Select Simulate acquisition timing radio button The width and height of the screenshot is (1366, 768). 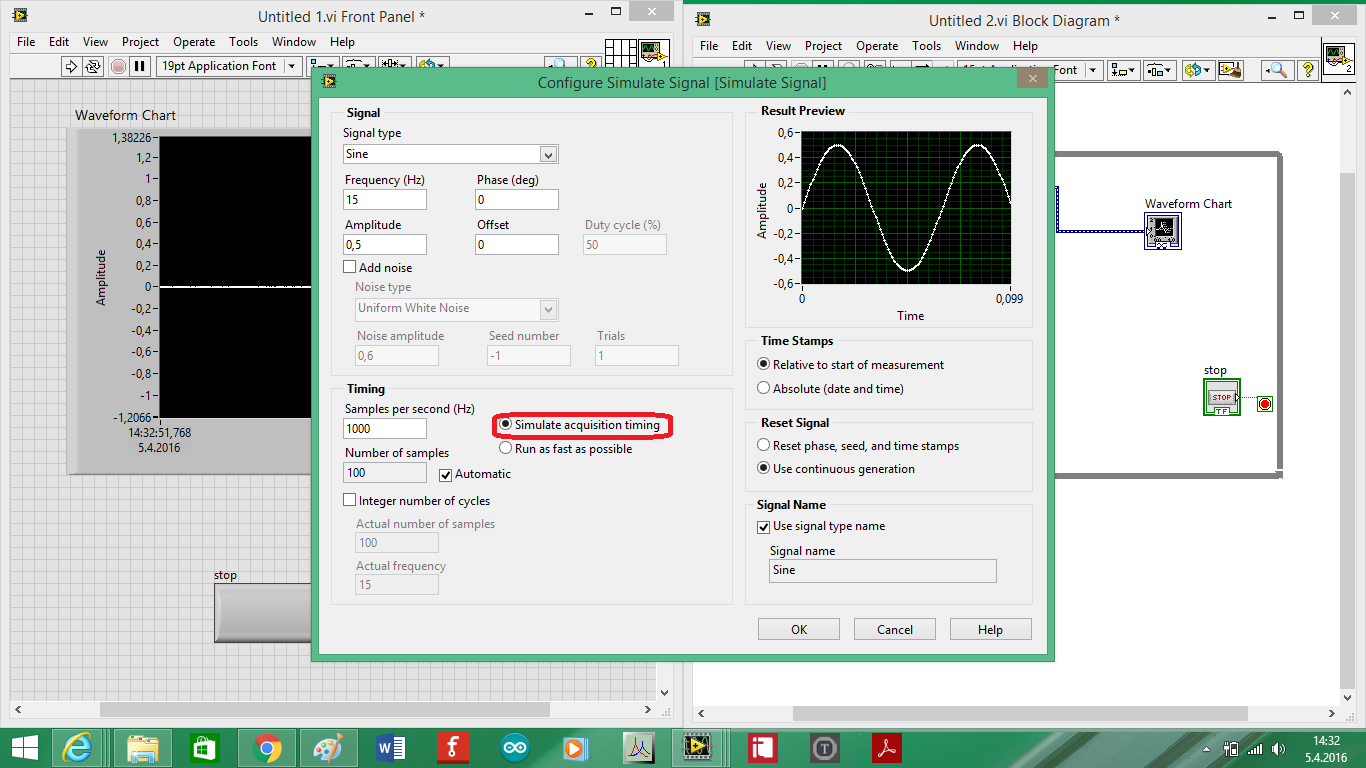[x=506, y=425]
